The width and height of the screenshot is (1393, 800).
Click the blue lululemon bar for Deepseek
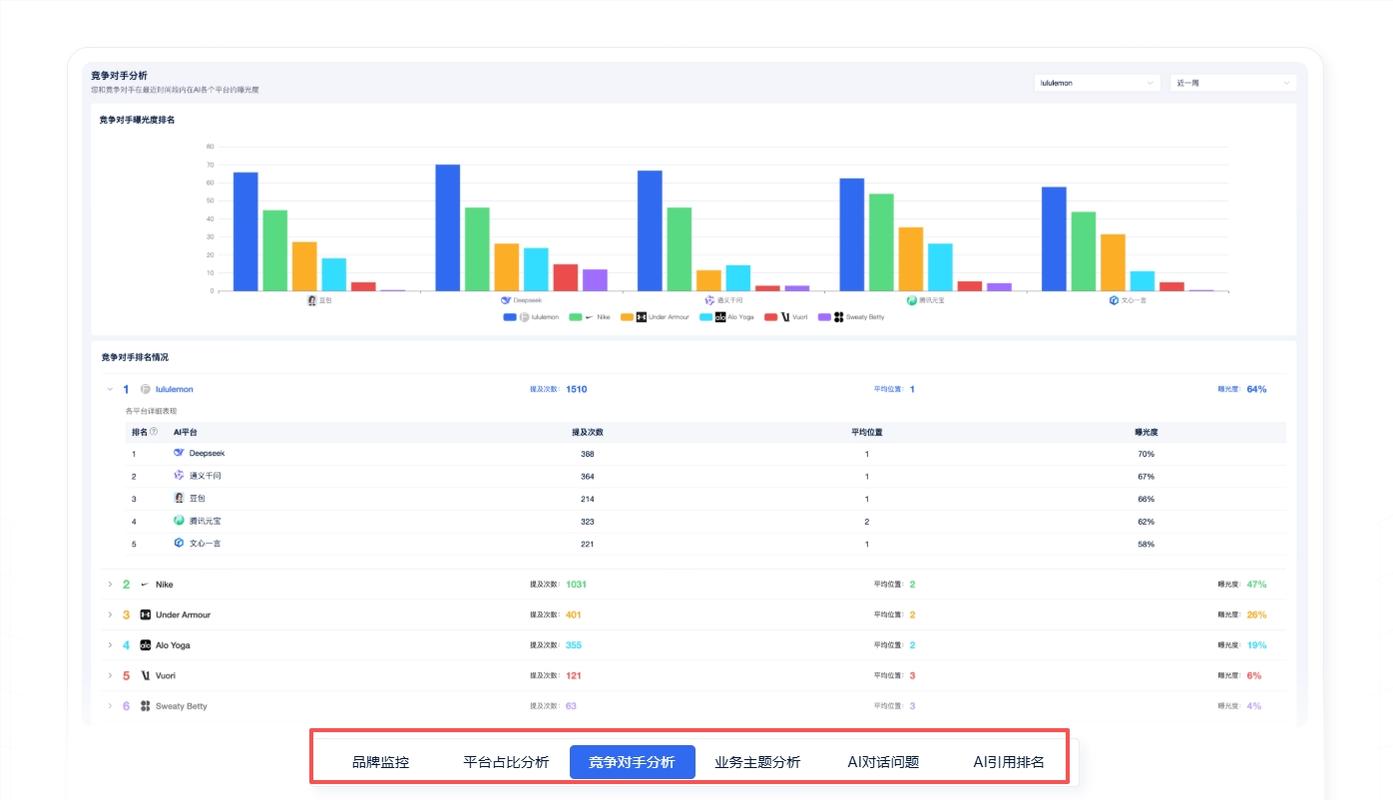(x=448, y=228)
